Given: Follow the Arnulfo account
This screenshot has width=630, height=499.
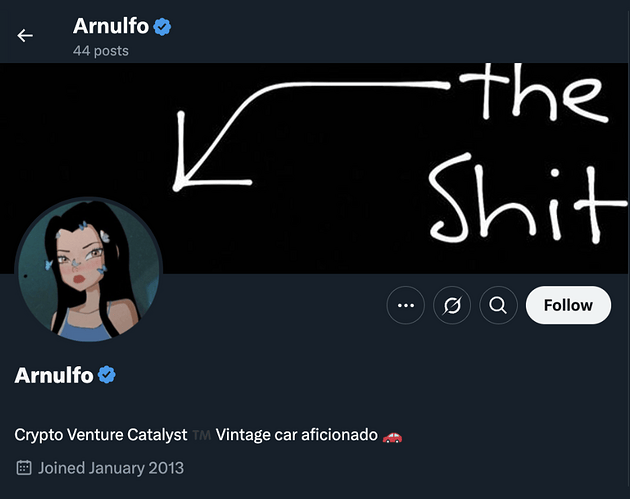Looking at the screenshot, I should [x=568, y=305].
